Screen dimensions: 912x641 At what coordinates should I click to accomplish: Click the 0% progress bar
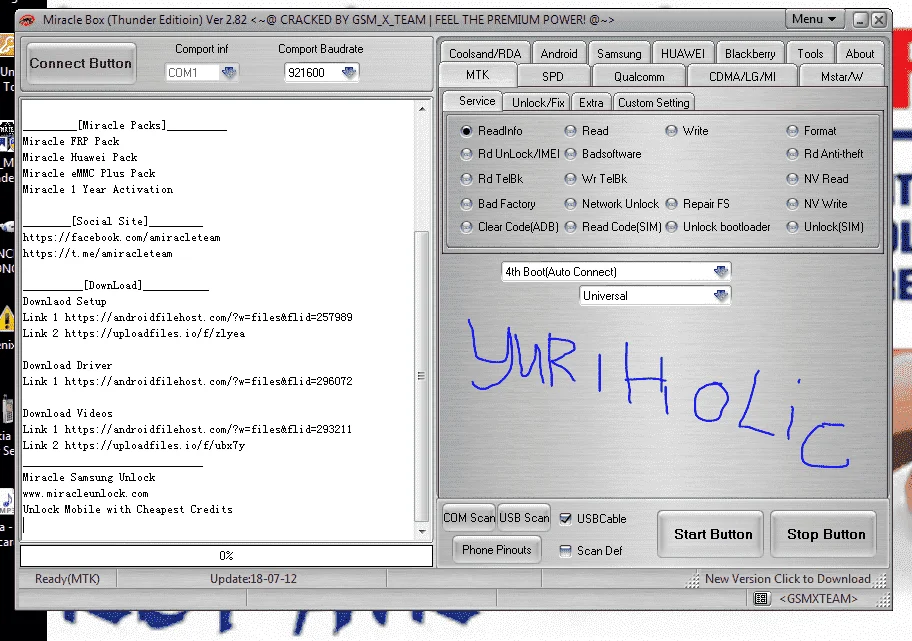pyautogui.click(x=226, y=555)
